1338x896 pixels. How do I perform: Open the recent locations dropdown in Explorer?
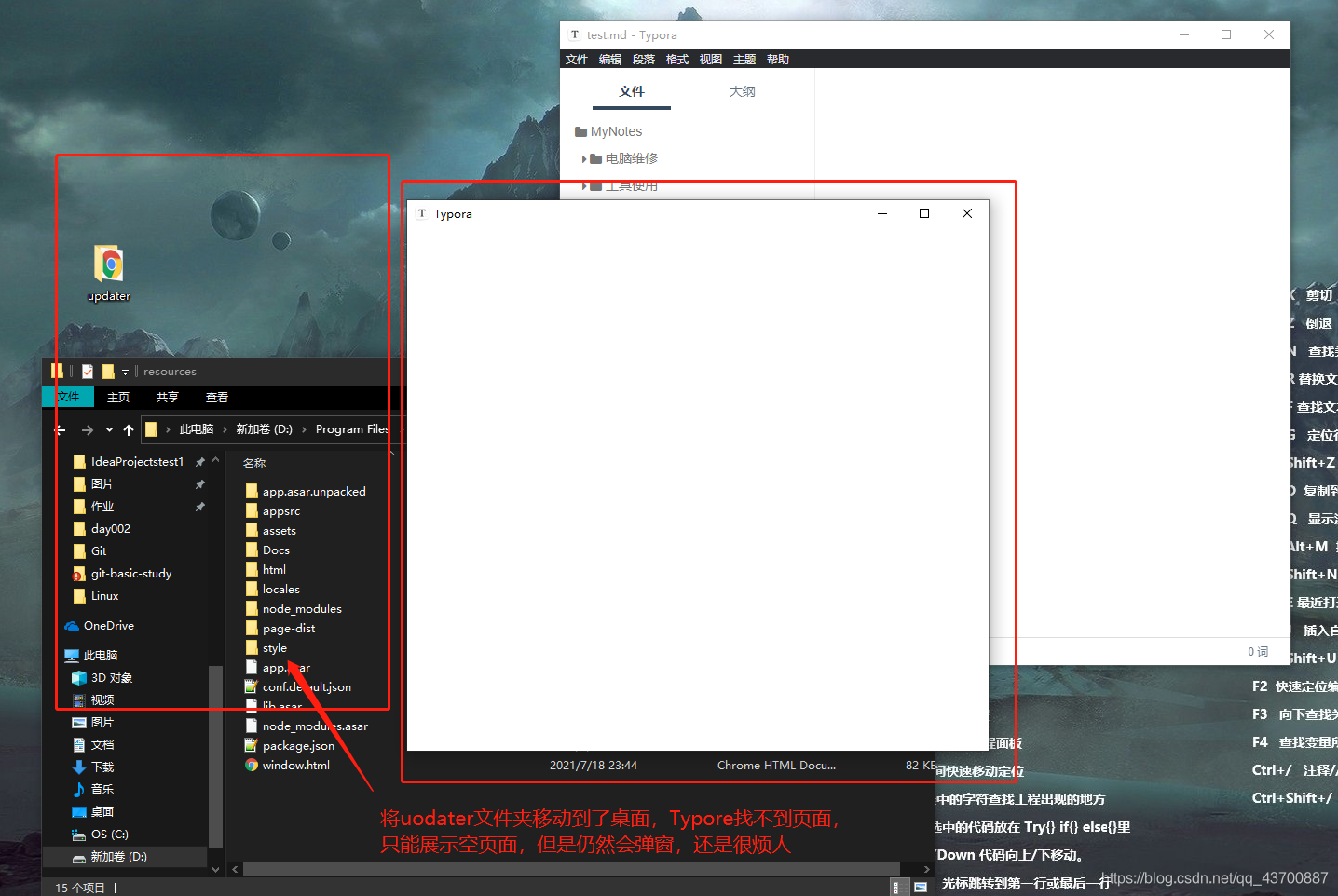point(109,429)
